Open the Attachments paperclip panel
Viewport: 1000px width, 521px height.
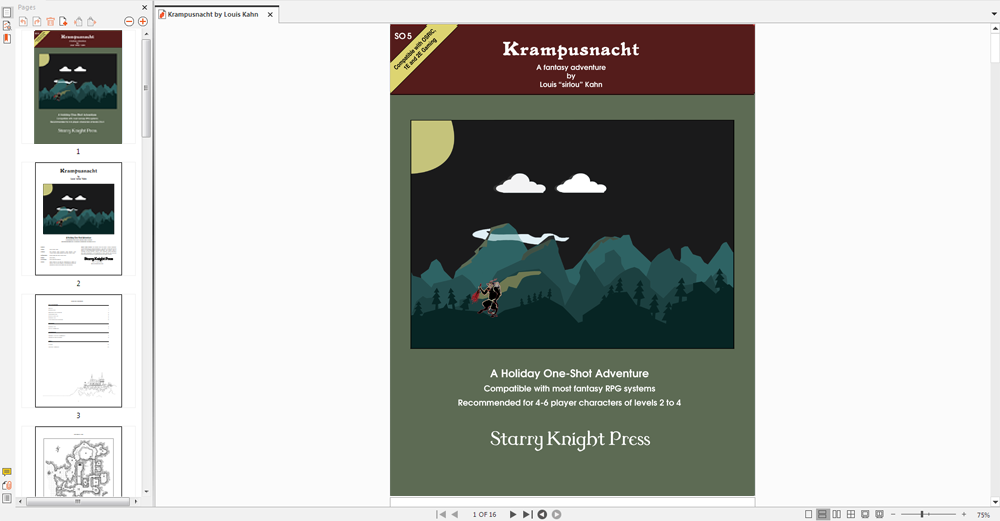pyautogui.click(x=7, y=485)
